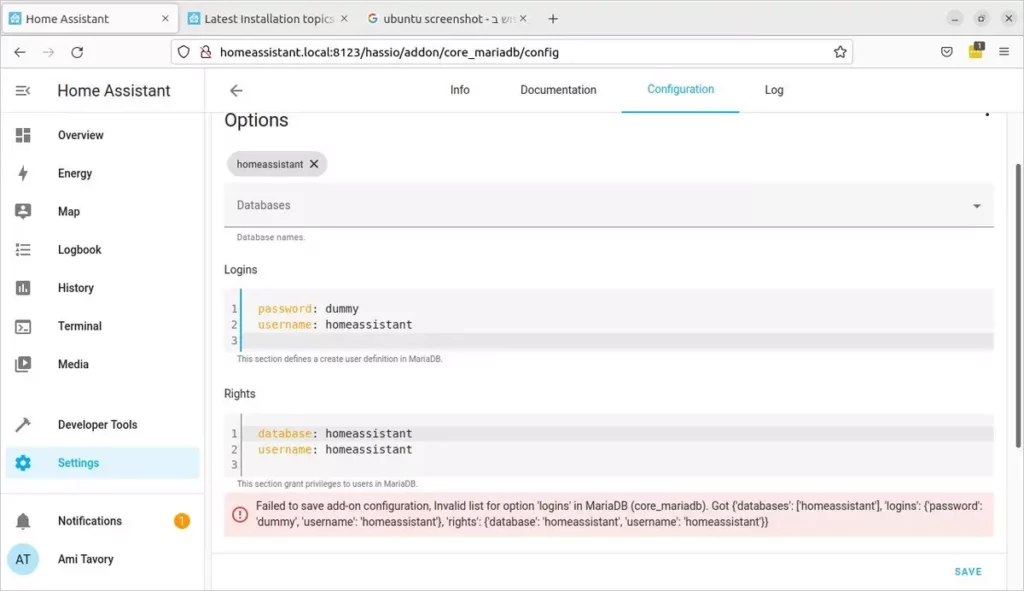Close the Latest Installation topics tab
This screenshot has height=591, width=1024.
tap(344, 19)
